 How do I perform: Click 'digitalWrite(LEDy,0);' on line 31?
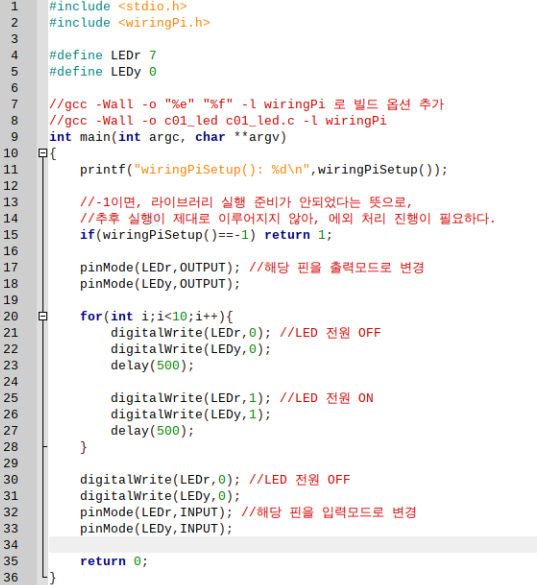(x=160, y=496)
